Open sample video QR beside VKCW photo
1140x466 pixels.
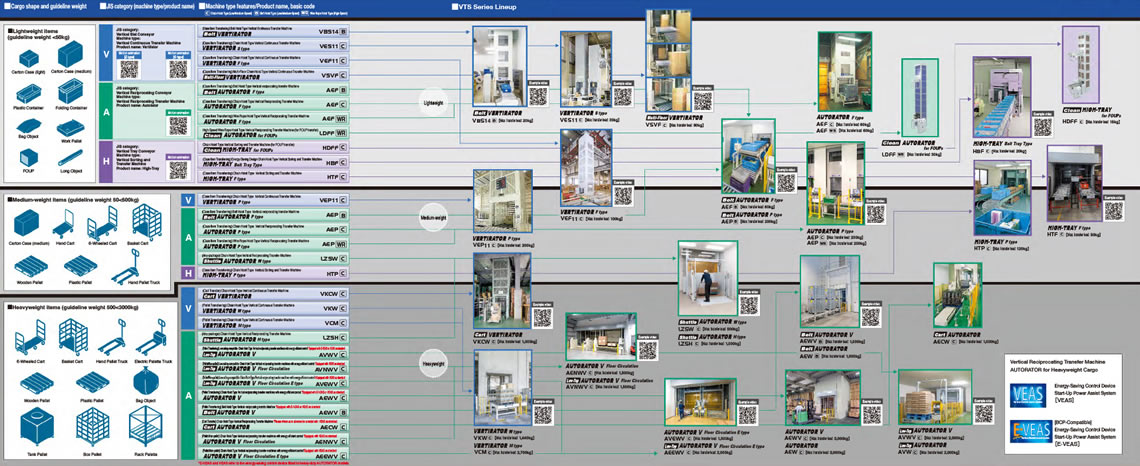tap(542, 317)
